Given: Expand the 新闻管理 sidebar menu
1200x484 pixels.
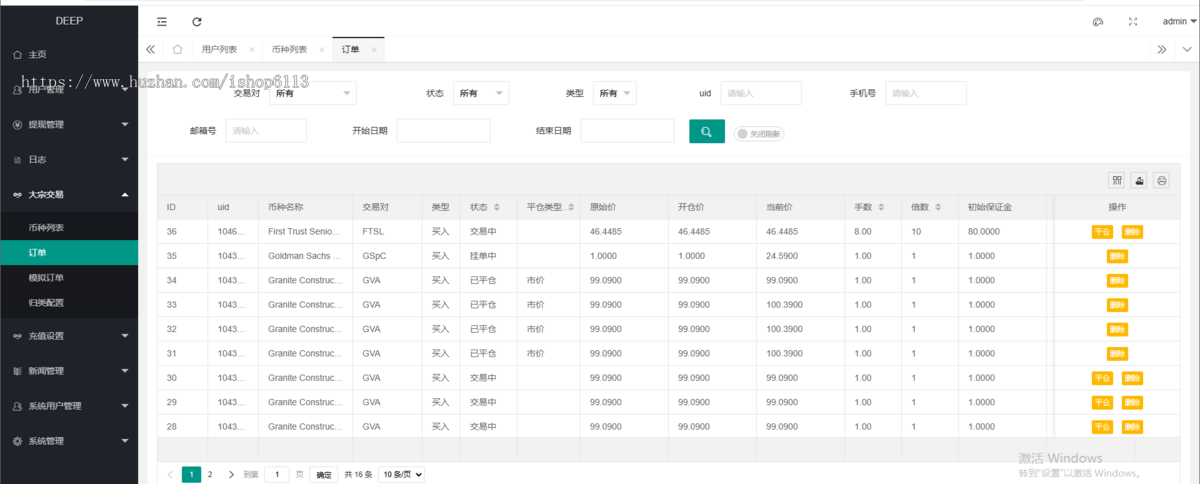Looking at the screenshot, I should [x=69, y=371].
